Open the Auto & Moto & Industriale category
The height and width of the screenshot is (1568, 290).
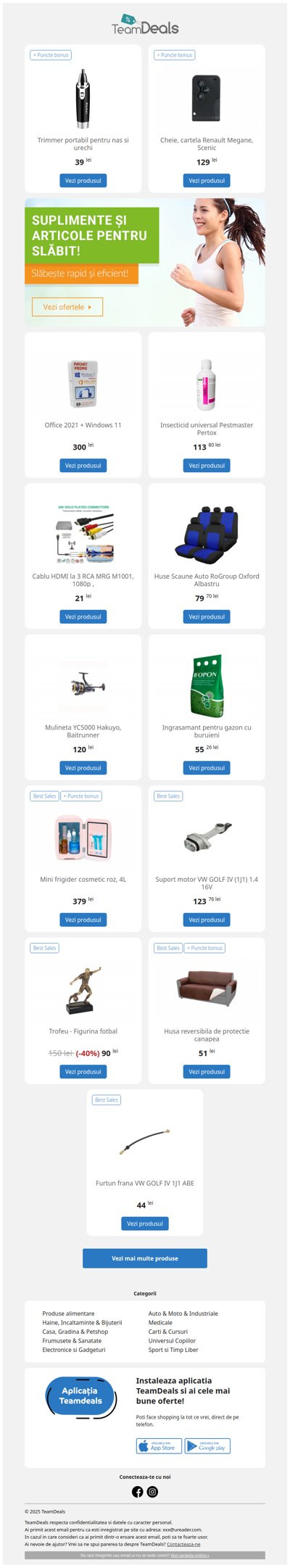coord(183,1313)
